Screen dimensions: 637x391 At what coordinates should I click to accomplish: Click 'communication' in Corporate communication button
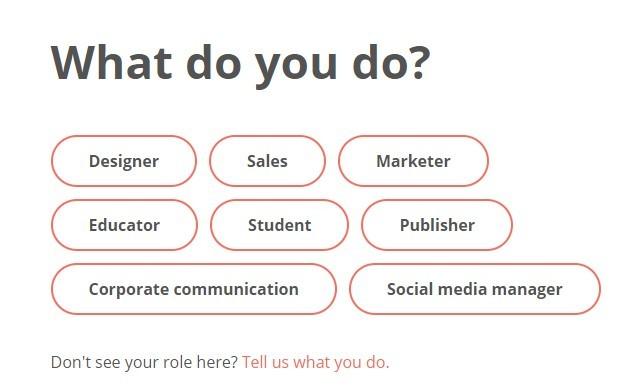pyautogui.click(x=236, y=289)
